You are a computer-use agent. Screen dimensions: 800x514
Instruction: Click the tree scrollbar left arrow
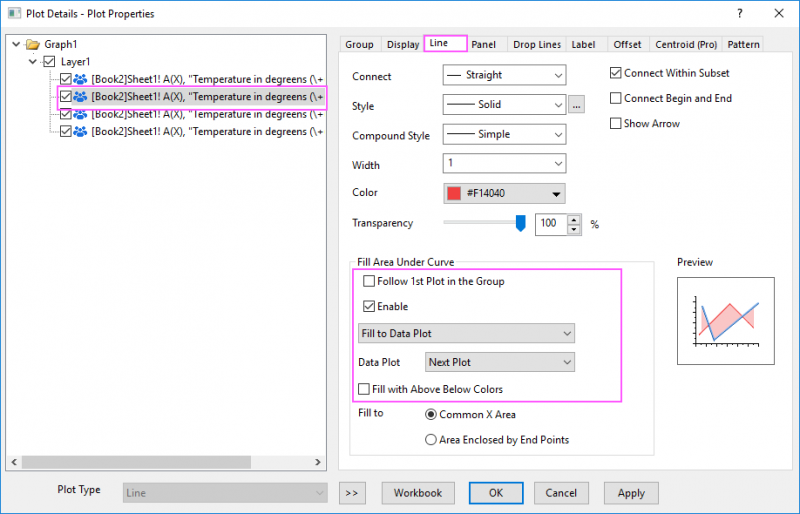[14, 462]
